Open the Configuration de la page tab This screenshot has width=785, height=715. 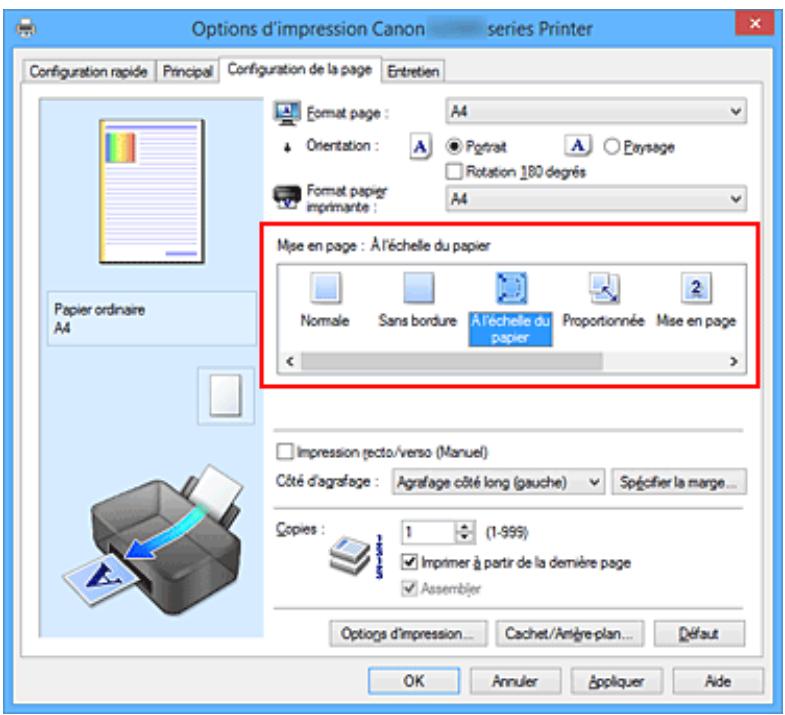[300, 69]
